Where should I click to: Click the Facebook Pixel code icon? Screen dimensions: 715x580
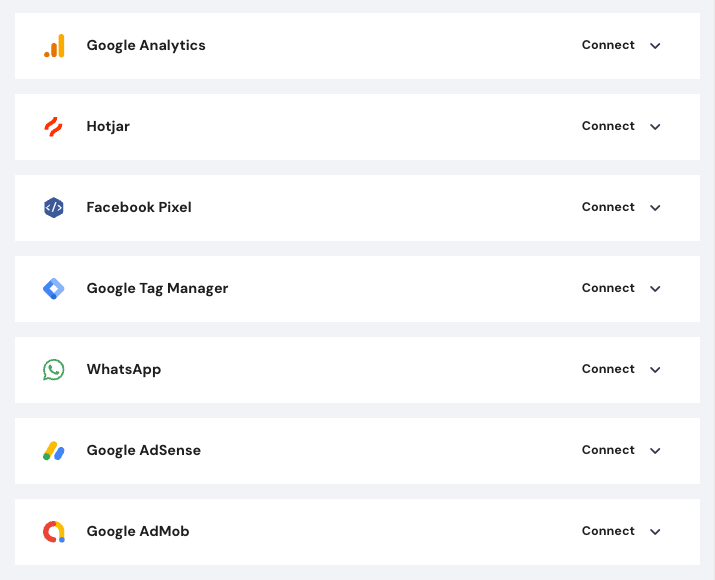tap(54, 208)
